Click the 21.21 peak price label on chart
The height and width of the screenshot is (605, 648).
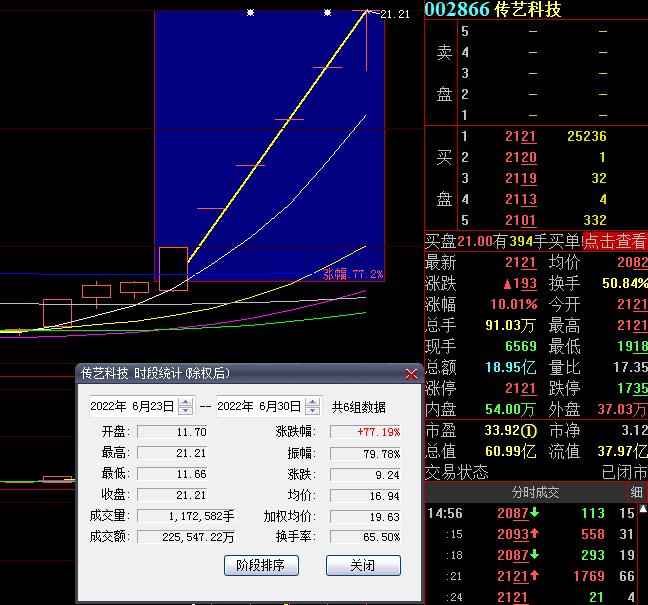tap(395, 14)
